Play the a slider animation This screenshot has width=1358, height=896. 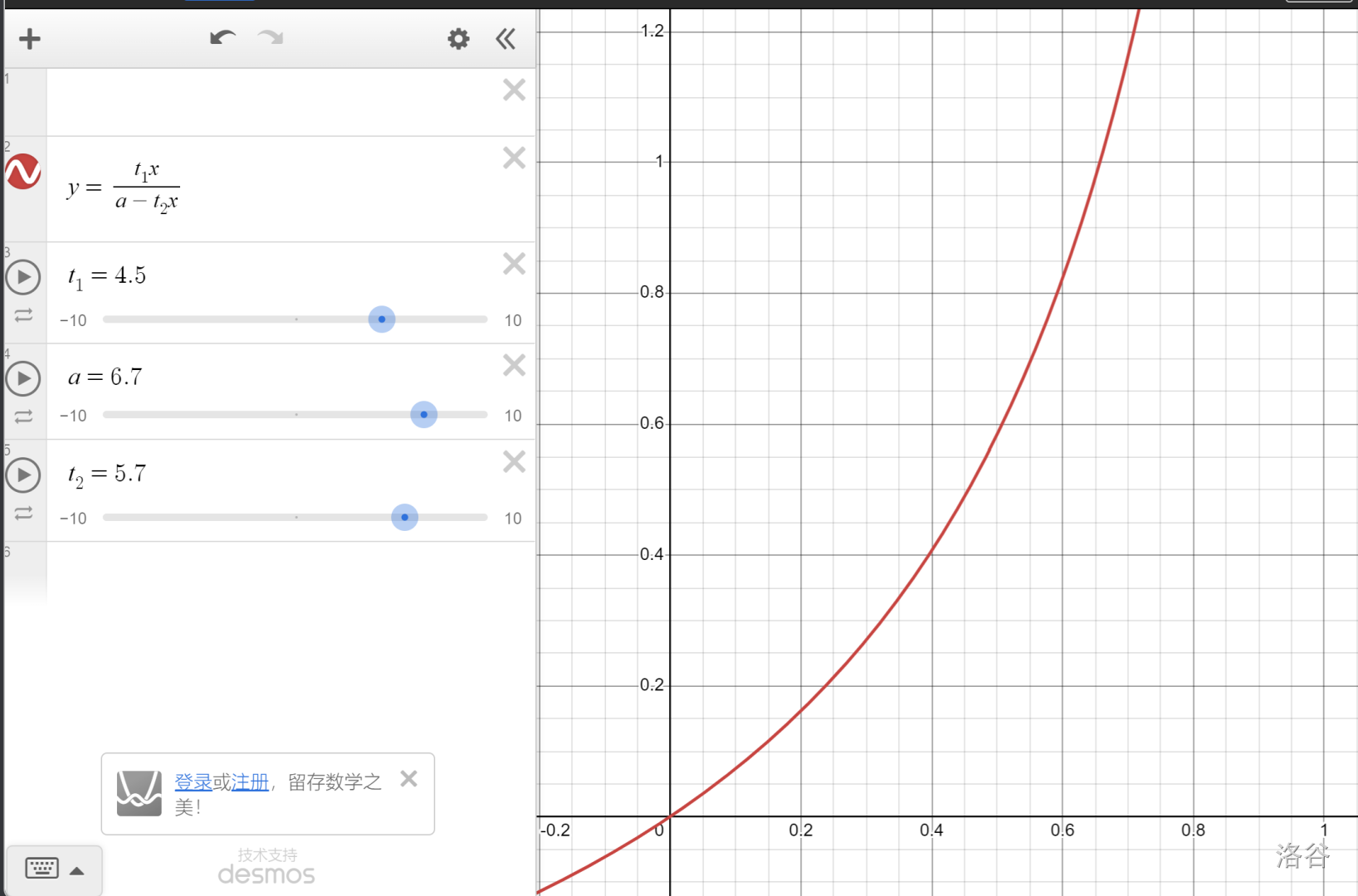pyautogui.click(x=23, y=378)
